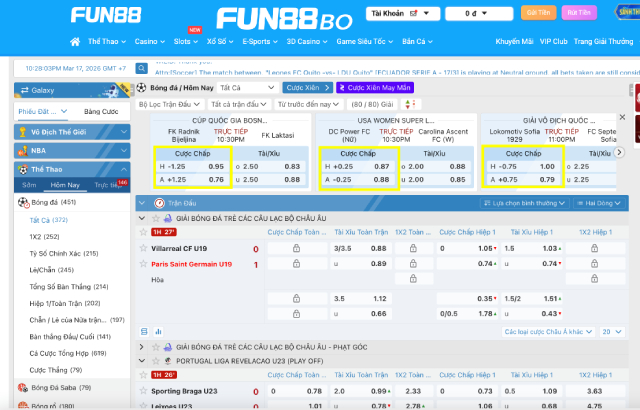640x410 pixels.
Task: Open Lựa chọn bình thường dropdown
Action: coord(524,203)
